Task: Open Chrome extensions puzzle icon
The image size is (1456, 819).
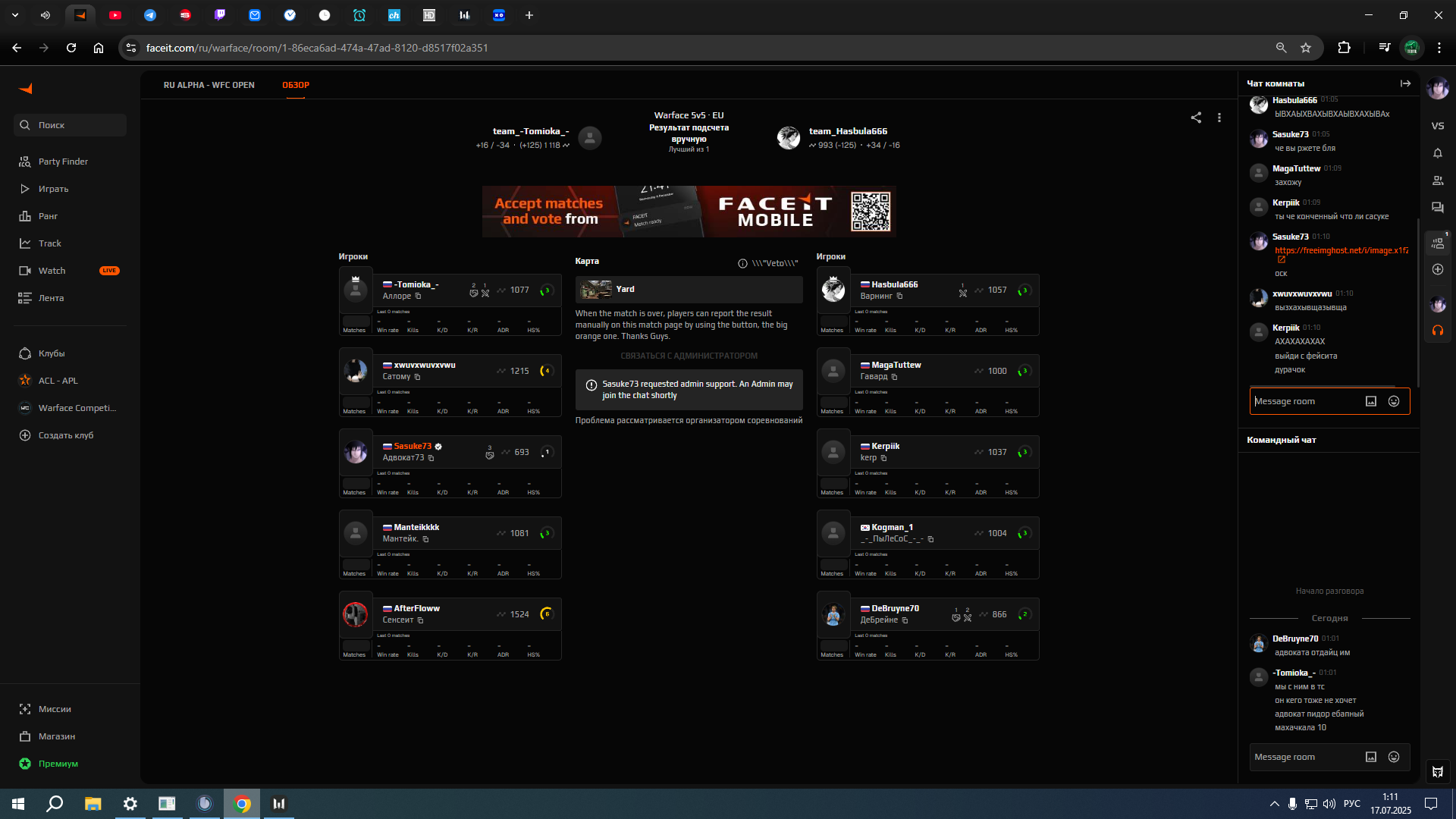Action: click(x=1344, y=48)
